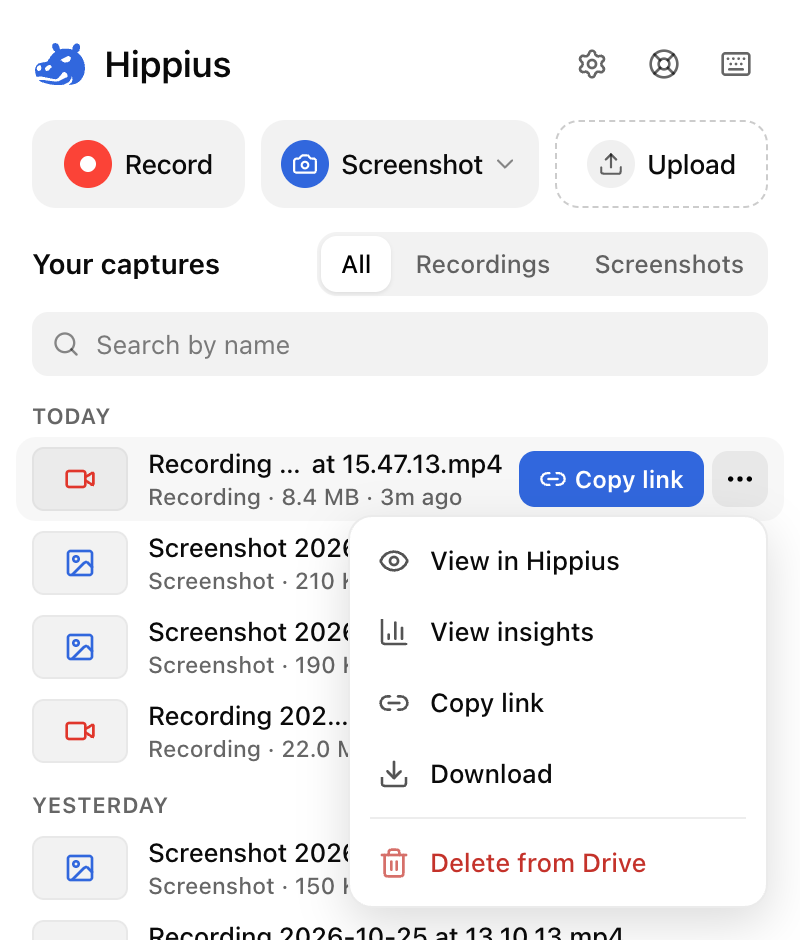Open settings via the gear icon
The width and height of the screenshot is (800, 940).
pos(592,64)
